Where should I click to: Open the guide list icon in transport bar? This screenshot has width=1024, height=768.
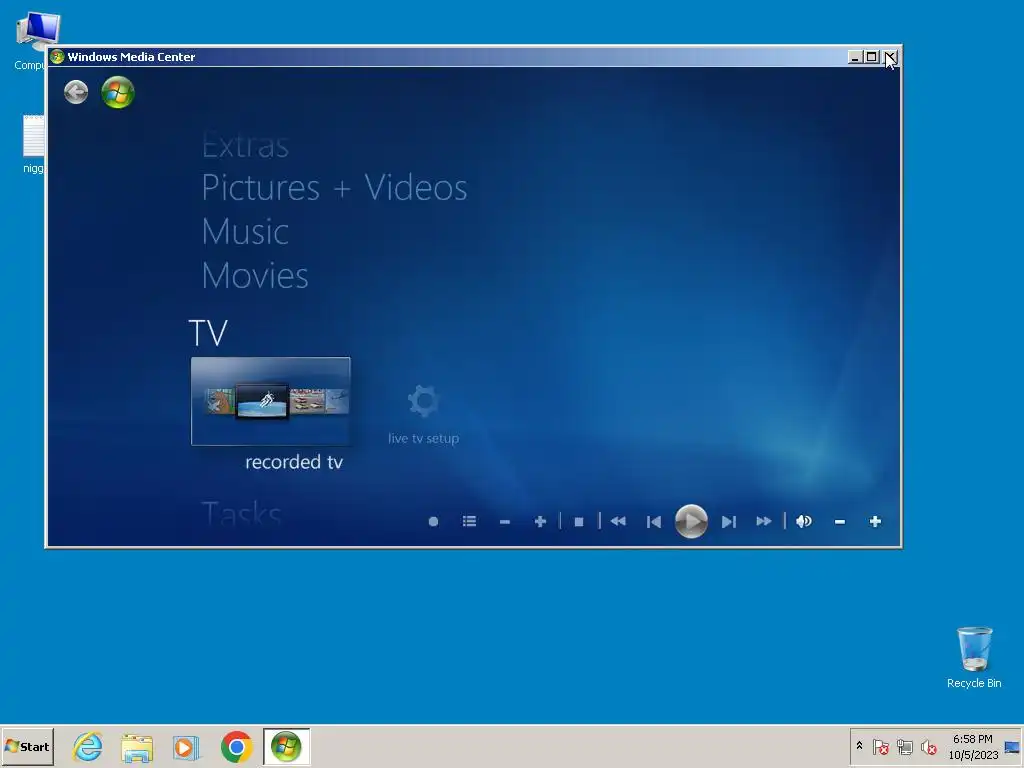(x=469, y=521)
